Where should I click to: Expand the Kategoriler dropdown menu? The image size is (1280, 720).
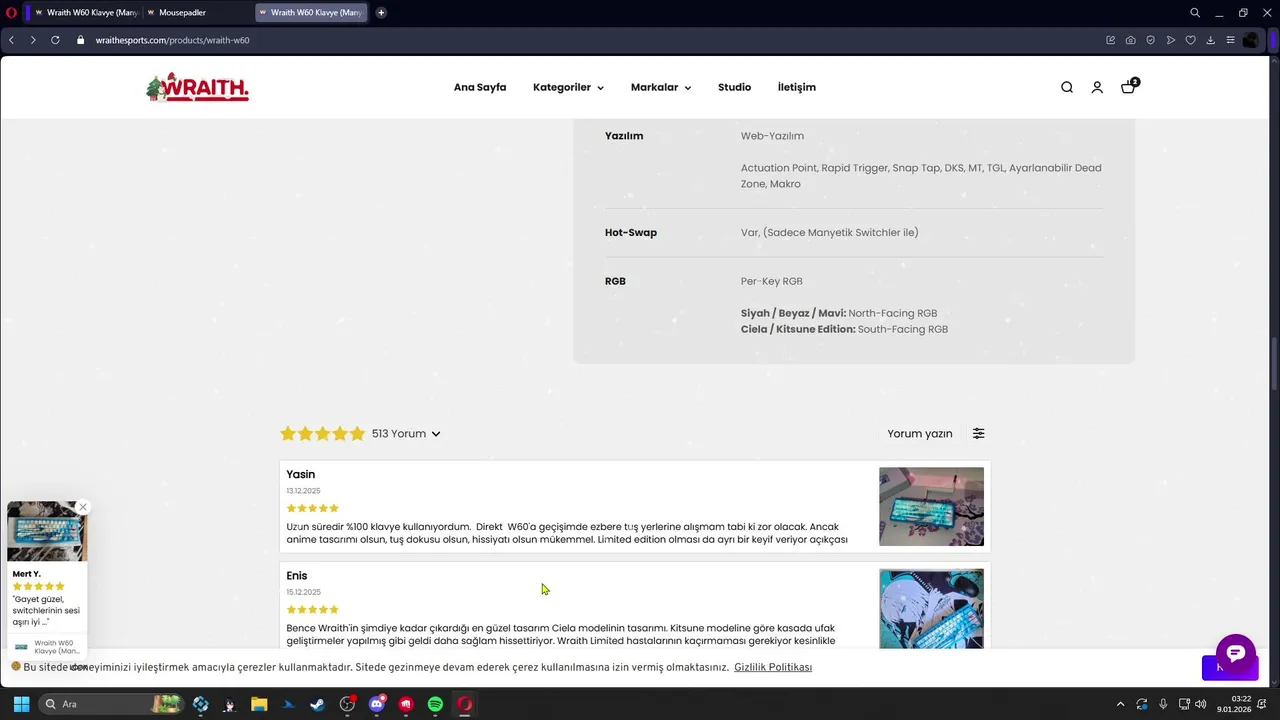pos(568,87)
